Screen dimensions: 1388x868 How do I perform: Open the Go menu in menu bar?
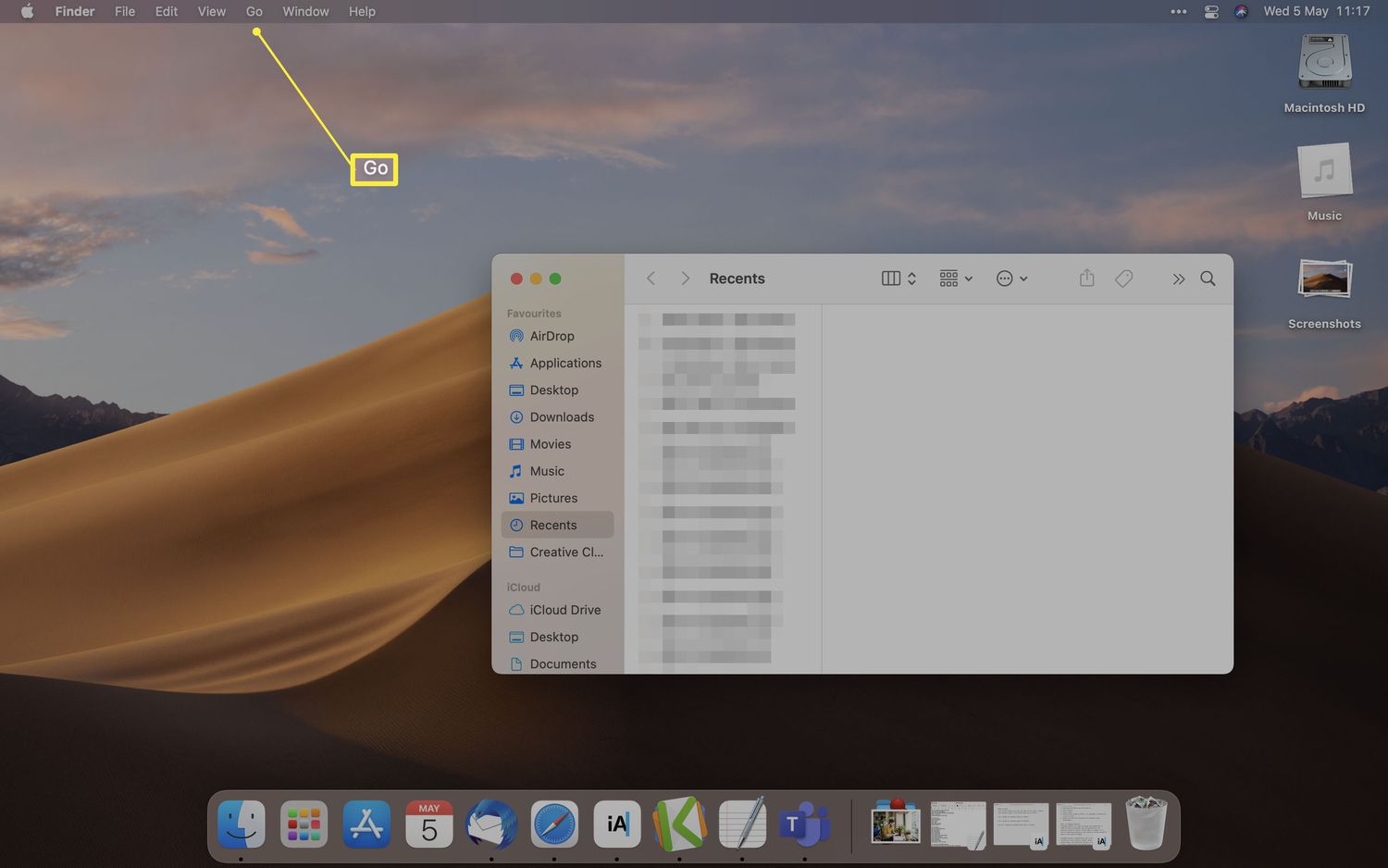click(254, 11)
